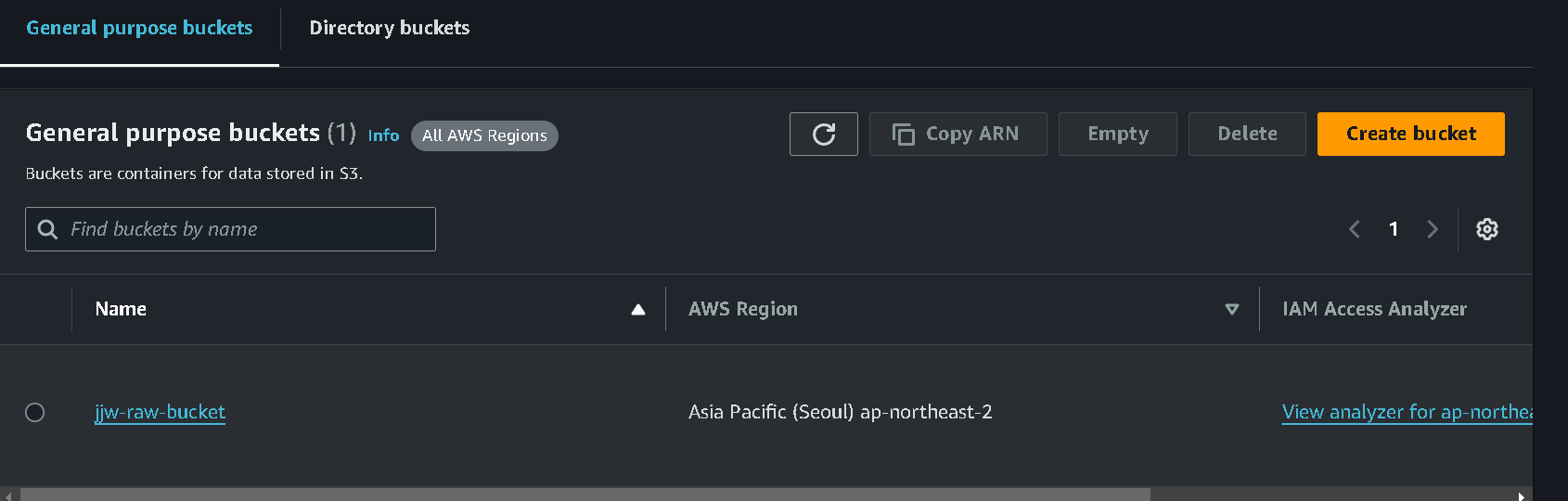Focus the Find buckets by name field

pyautogui.click(x=230, y=229)
